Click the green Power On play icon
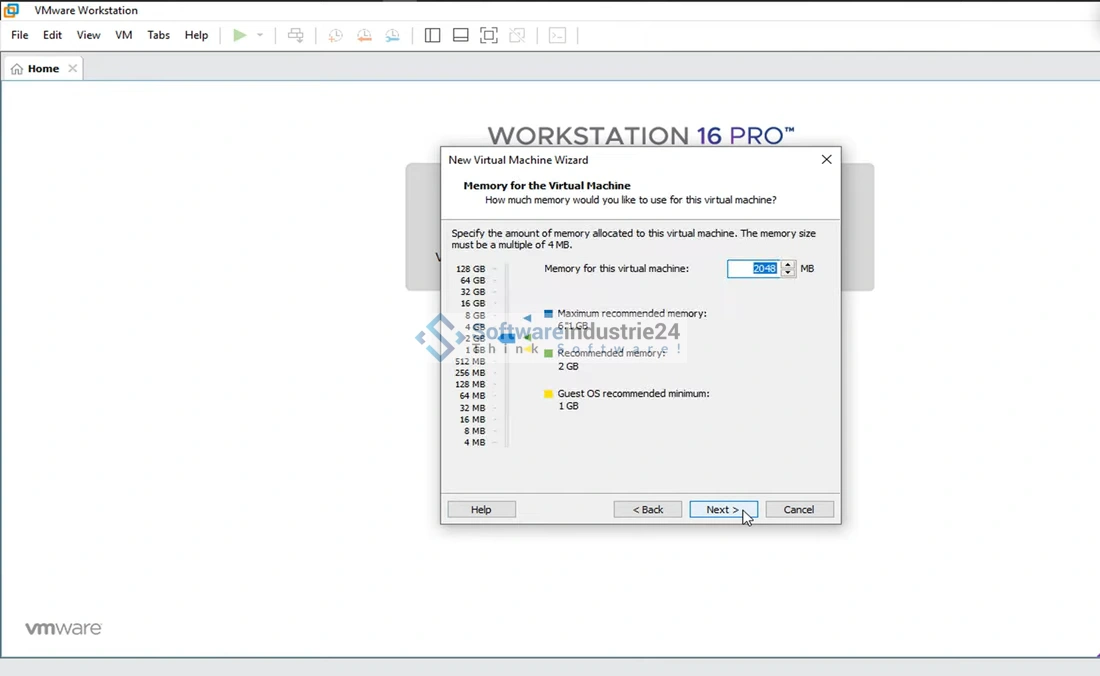This screenshot has height=676, width=1100. click(240, 35)
